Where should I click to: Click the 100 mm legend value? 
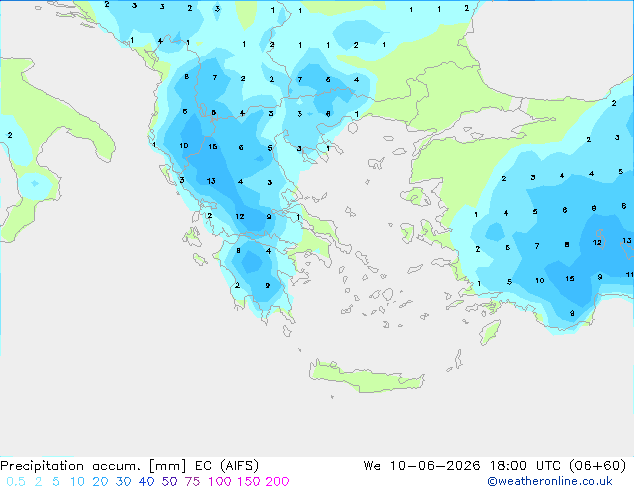pos(220,482)
